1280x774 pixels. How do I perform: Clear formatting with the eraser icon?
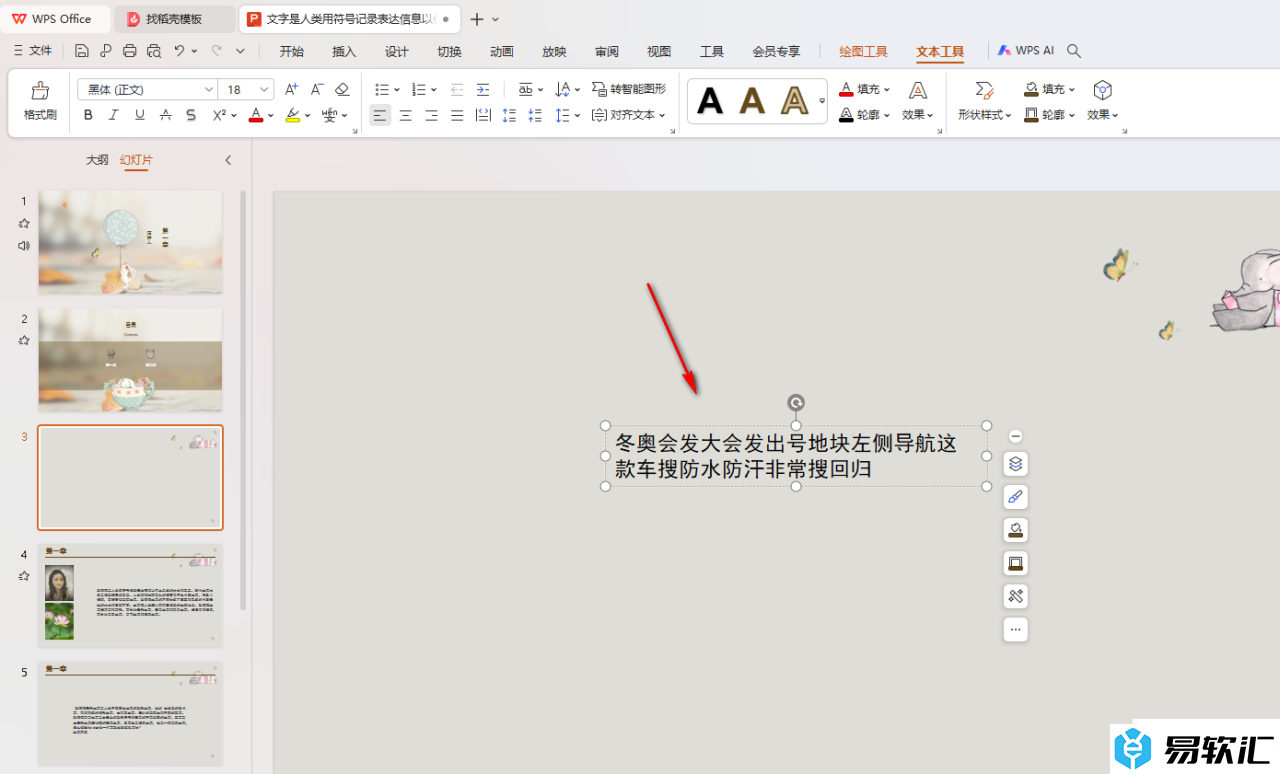click(x=342, y=90)
